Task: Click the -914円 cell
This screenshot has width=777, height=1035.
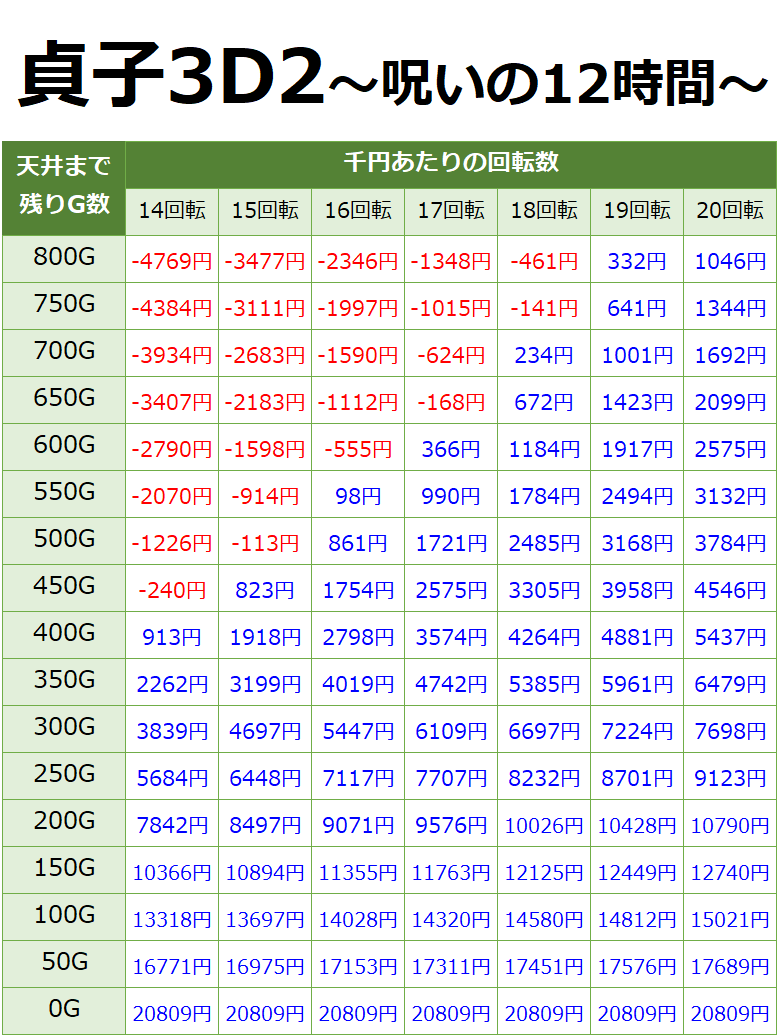Action: [265, 496]
